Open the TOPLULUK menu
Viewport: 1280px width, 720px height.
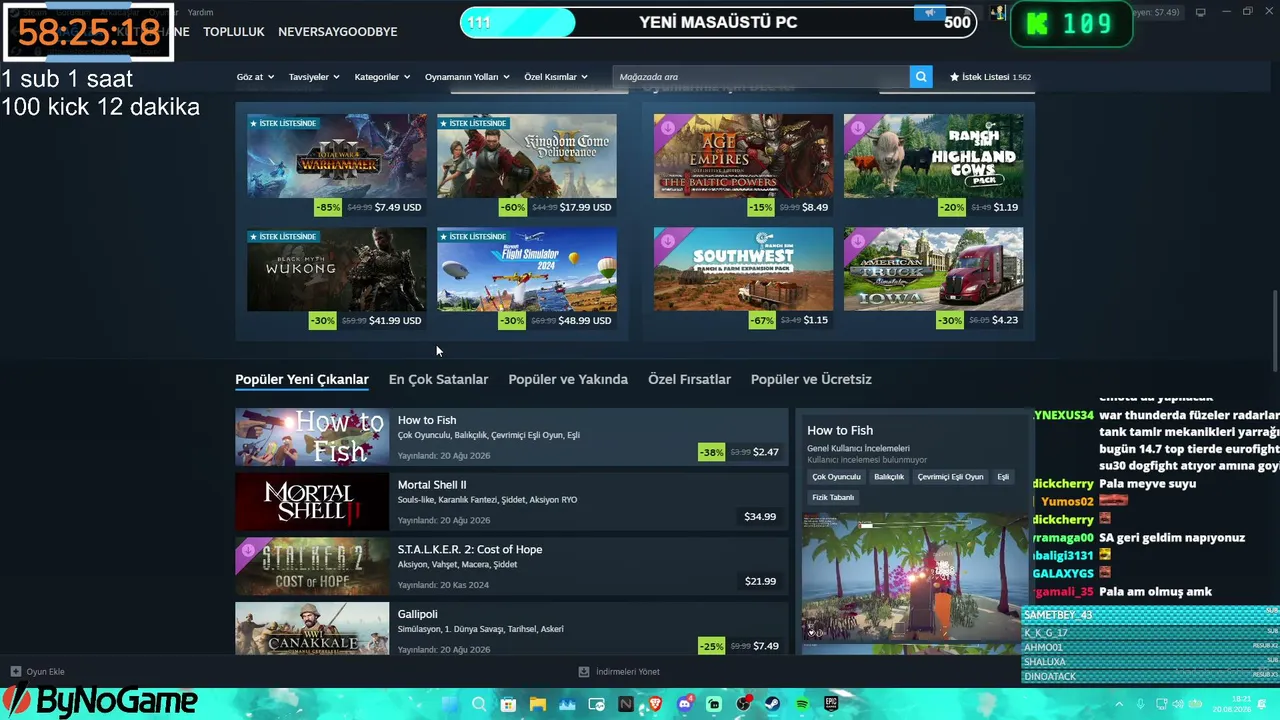point(234,32)
